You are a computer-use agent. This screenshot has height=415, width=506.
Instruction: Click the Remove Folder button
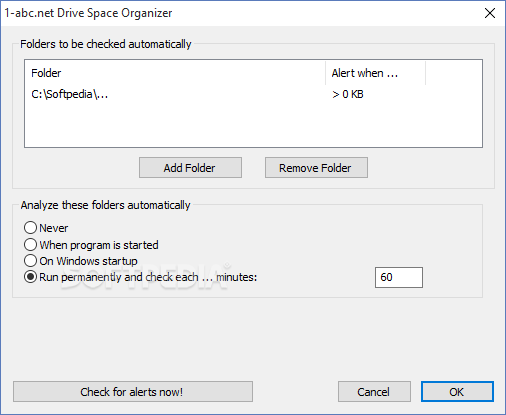point(316,168)
